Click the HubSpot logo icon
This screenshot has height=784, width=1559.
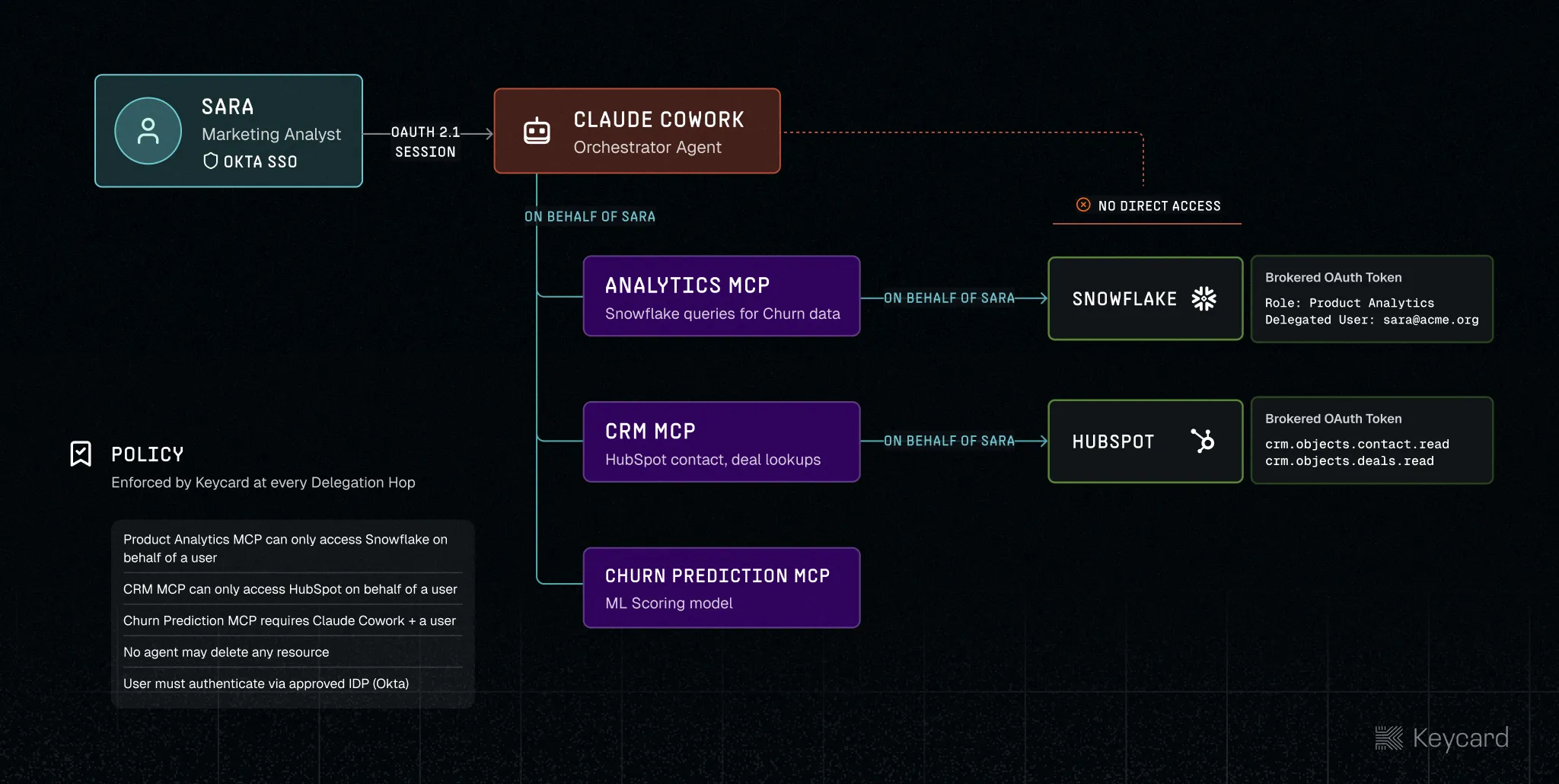pyautogui.click(x=1203, y=441)
